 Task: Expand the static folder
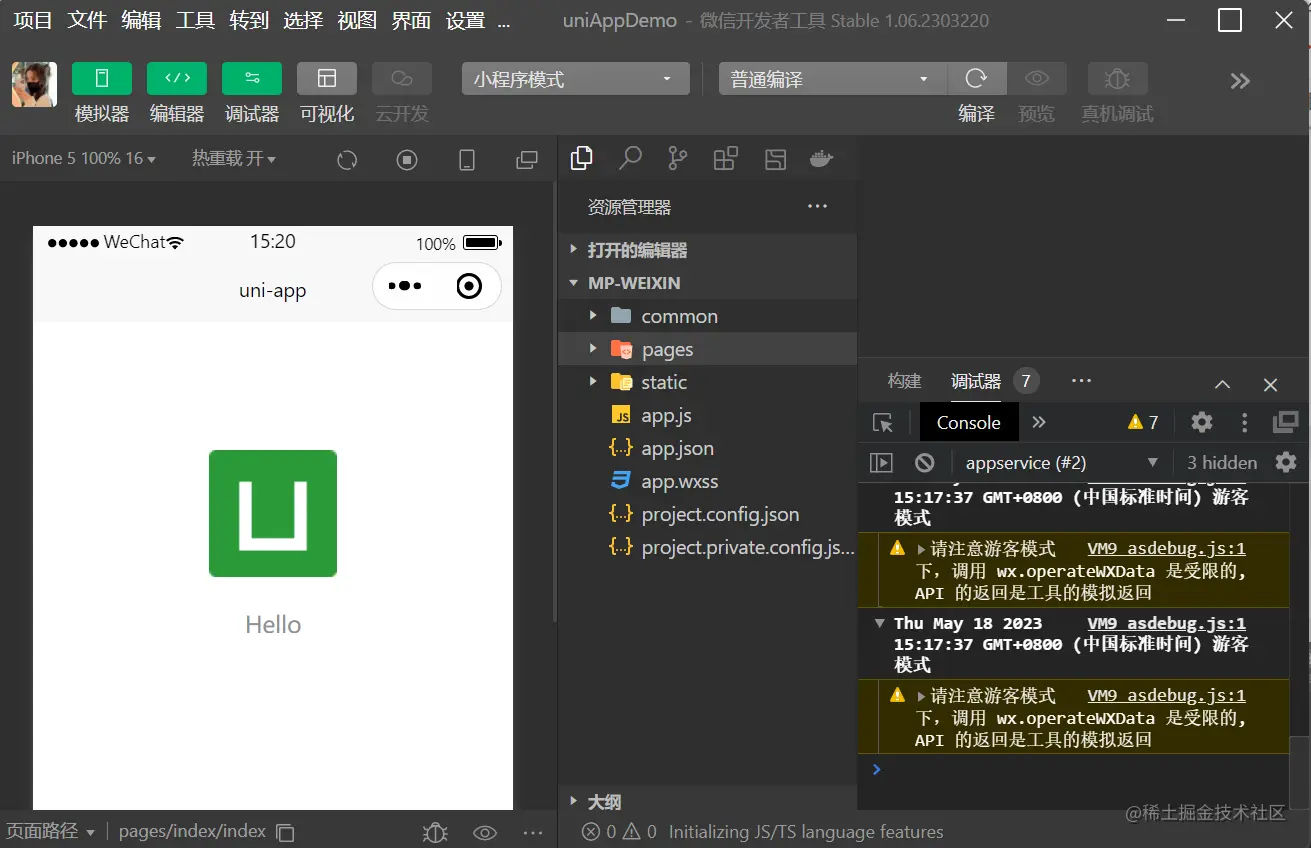(x=707, y=382)
